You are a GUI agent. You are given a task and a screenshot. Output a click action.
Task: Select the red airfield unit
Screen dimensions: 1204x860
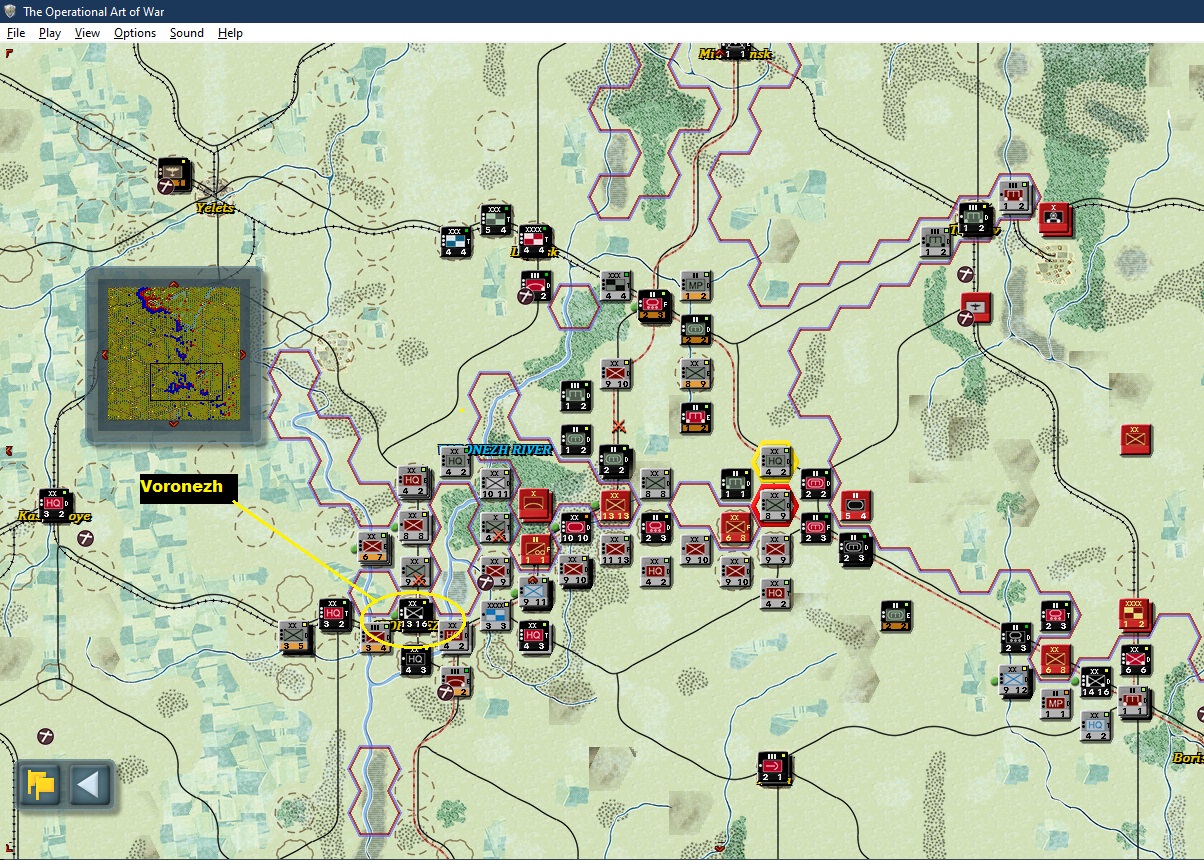click(x=975, y=308)
